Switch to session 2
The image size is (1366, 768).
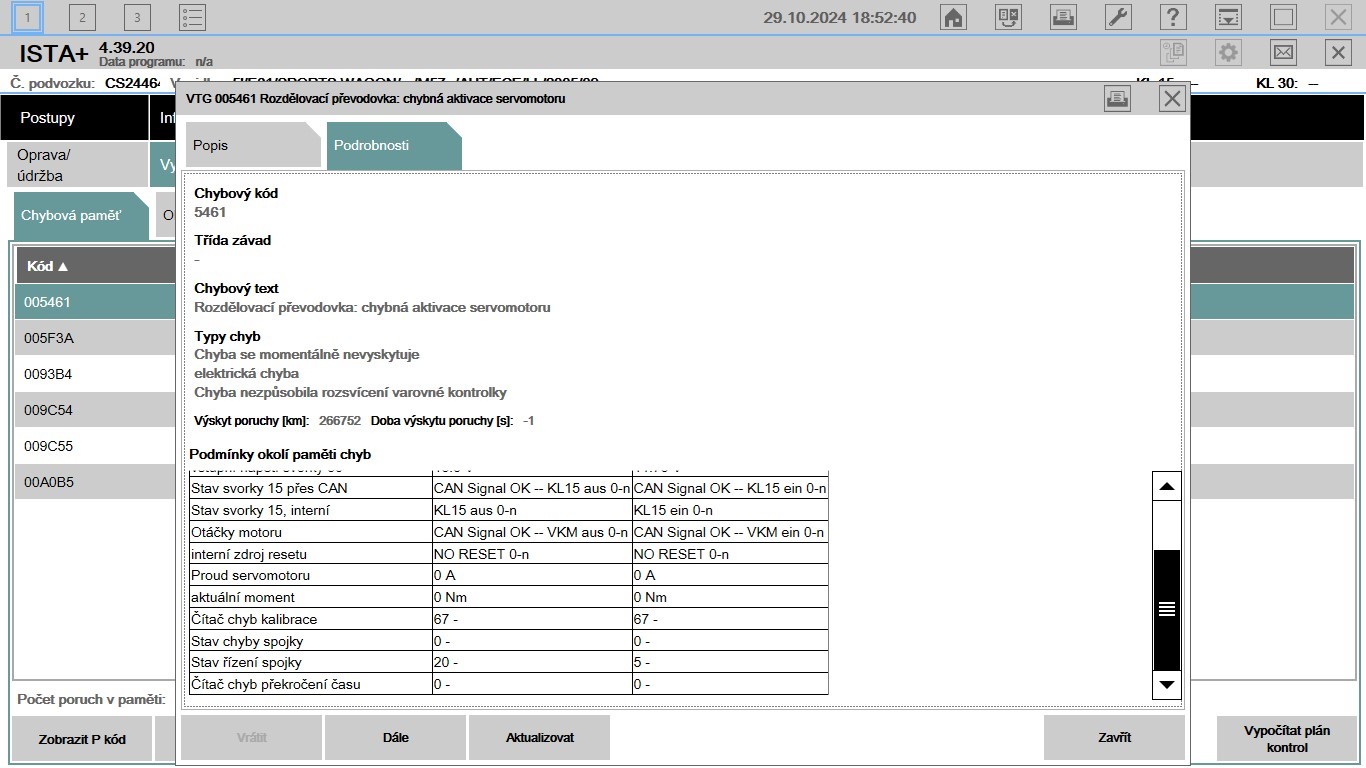(82, 17)
